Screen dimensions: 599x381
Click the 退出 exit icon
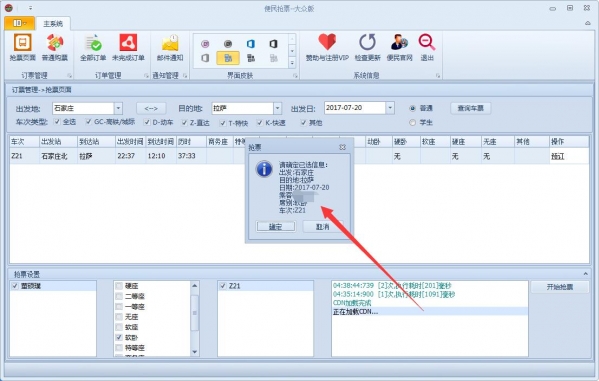(427, 42)
